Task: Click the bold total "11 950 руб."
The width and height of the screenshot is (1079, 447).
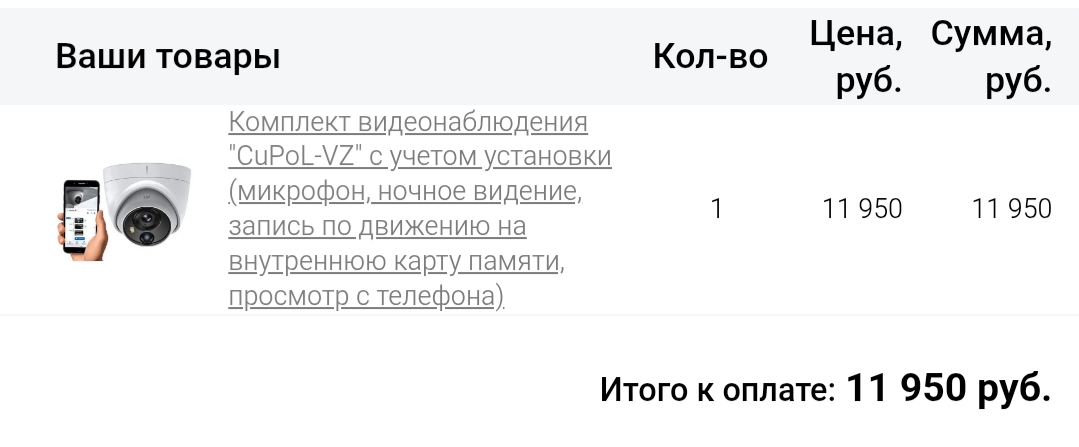Action: coord(949,387)
